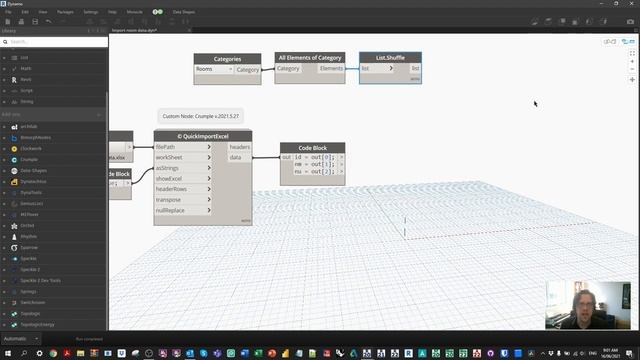Click the Category output port

247,70
